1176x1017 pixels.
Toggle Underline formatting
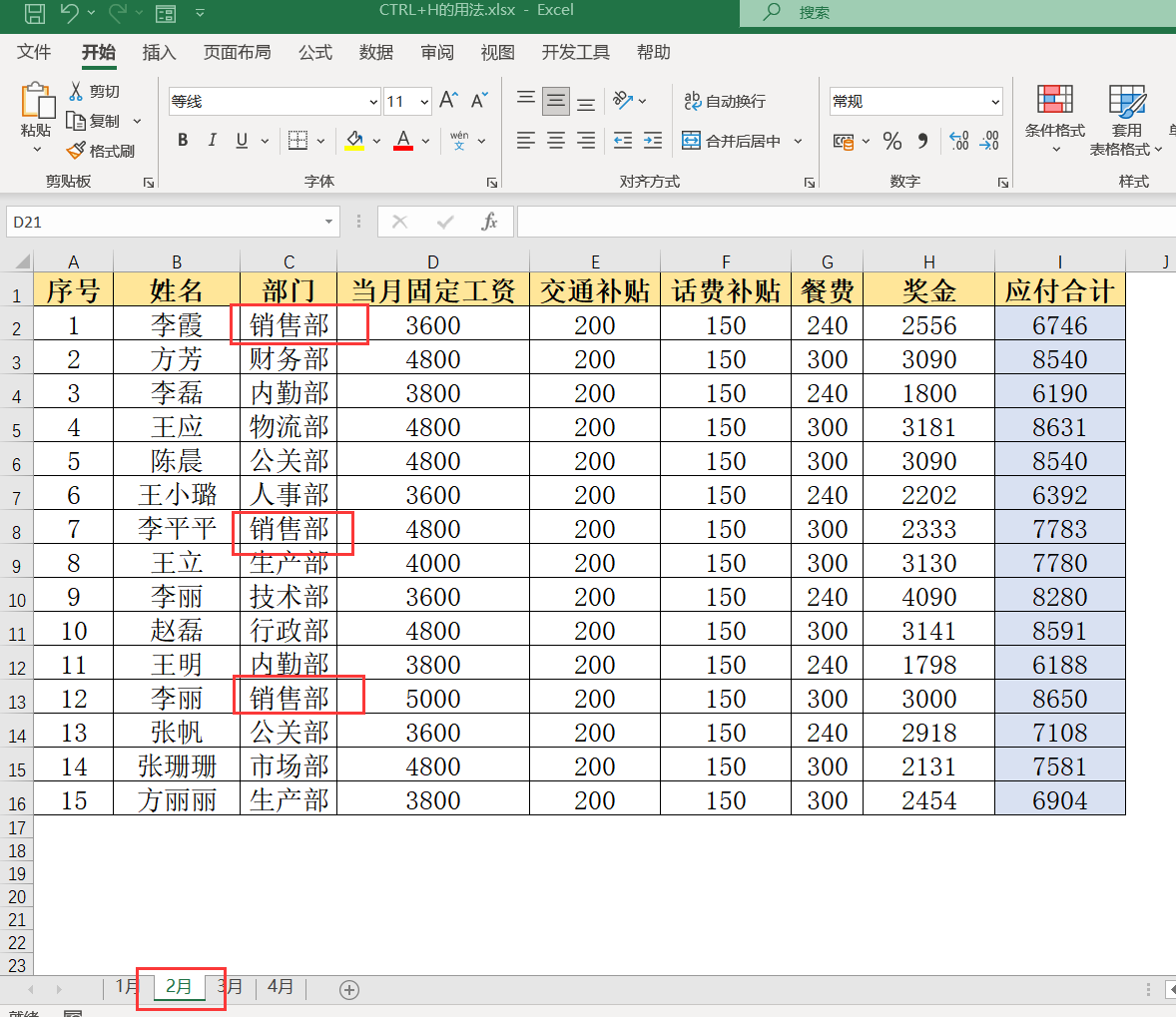(242, 141)
